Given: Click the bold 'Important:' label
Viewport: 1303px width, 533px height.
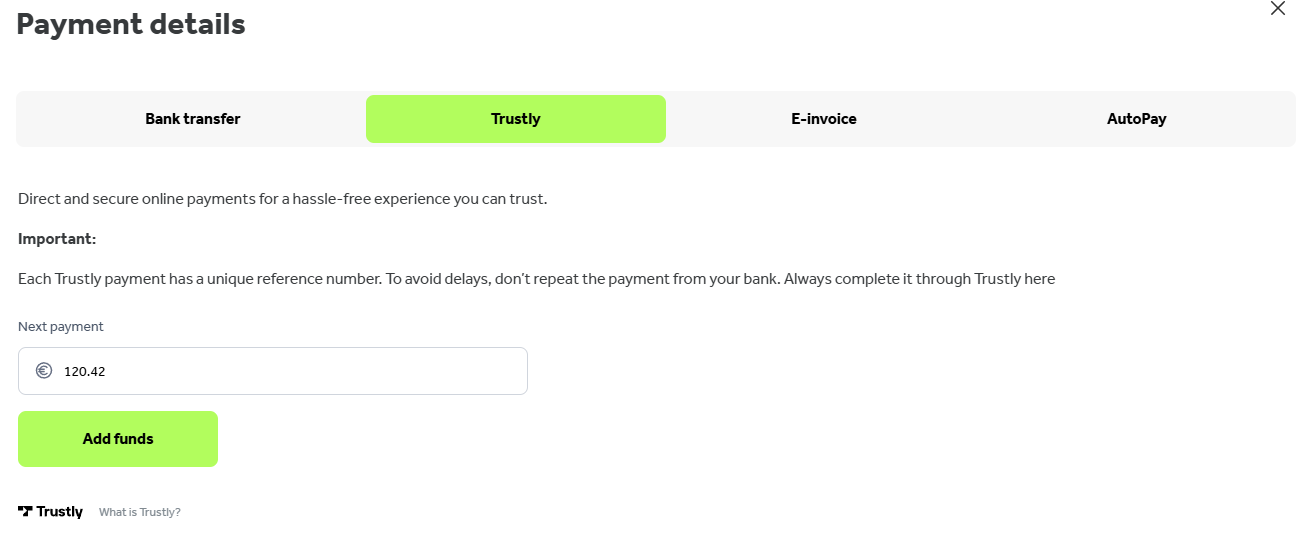Looking at the screenshot, I should coord(57,239).
